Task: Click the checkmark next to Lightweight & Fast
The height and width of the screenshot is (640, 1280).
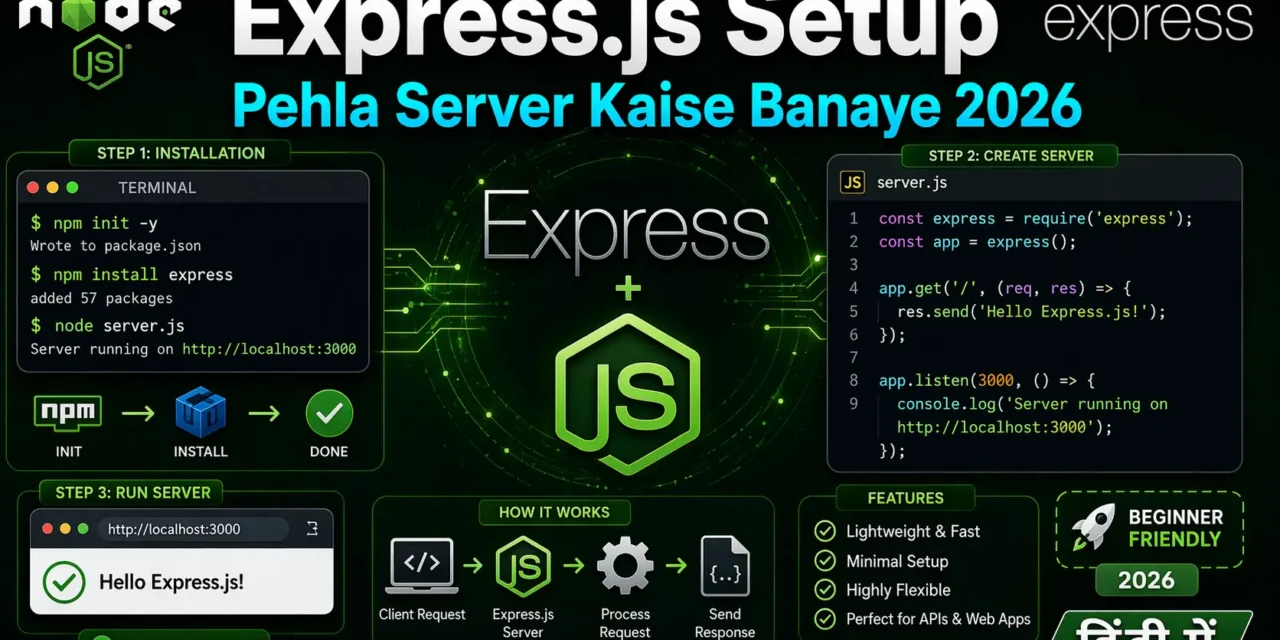Action: coord(825,531)
